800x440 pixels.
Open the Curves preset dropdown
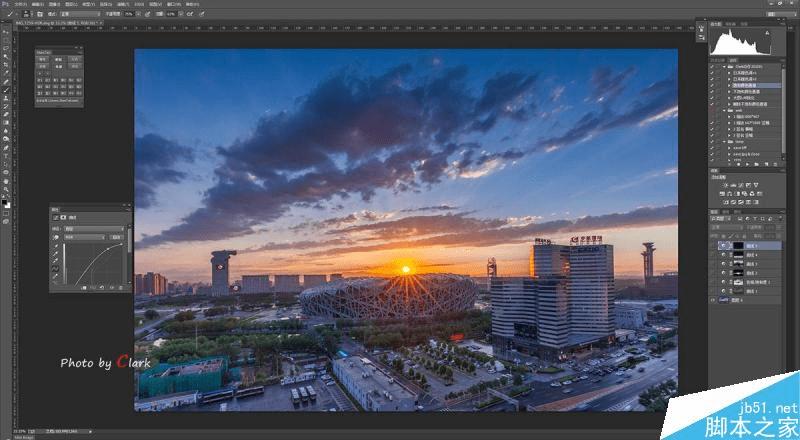point(94,229)
